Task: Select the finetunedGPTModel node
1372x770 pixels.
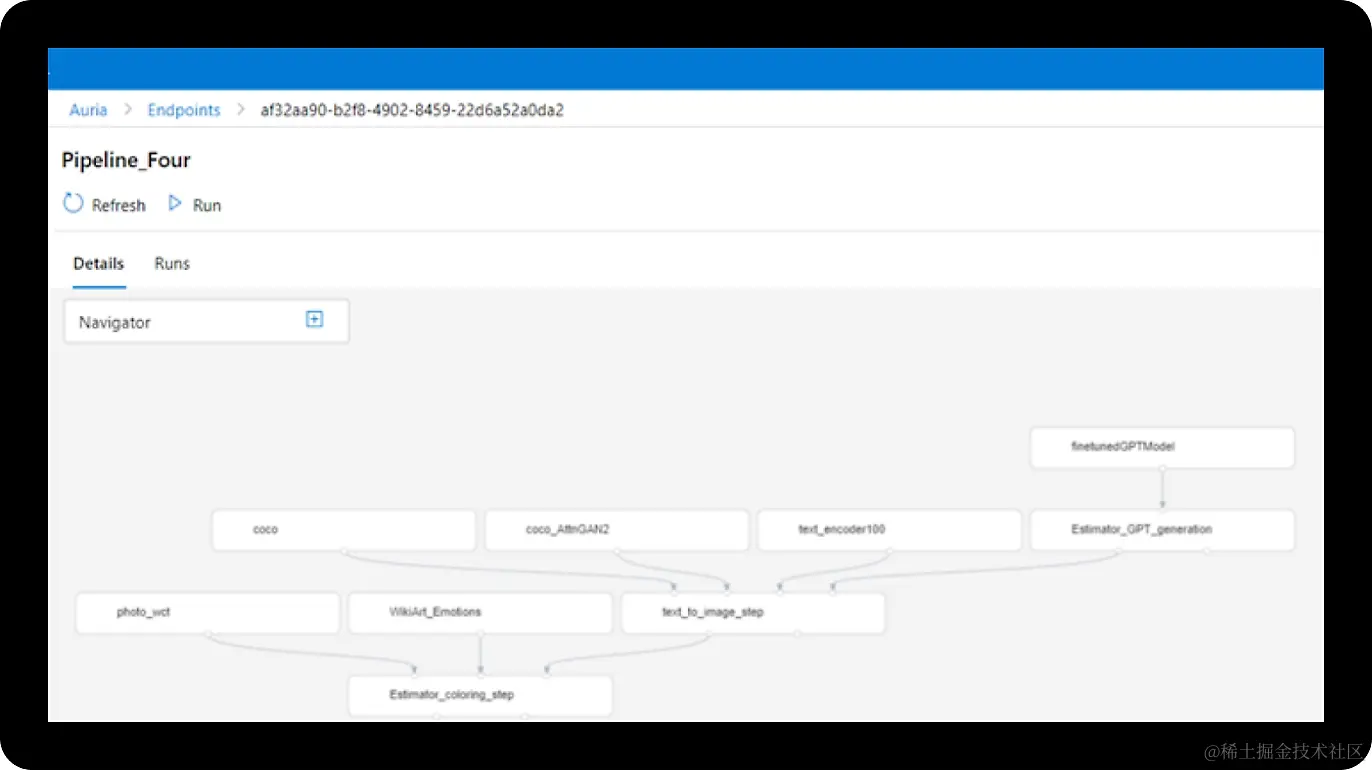Action: click(1162, 447)
